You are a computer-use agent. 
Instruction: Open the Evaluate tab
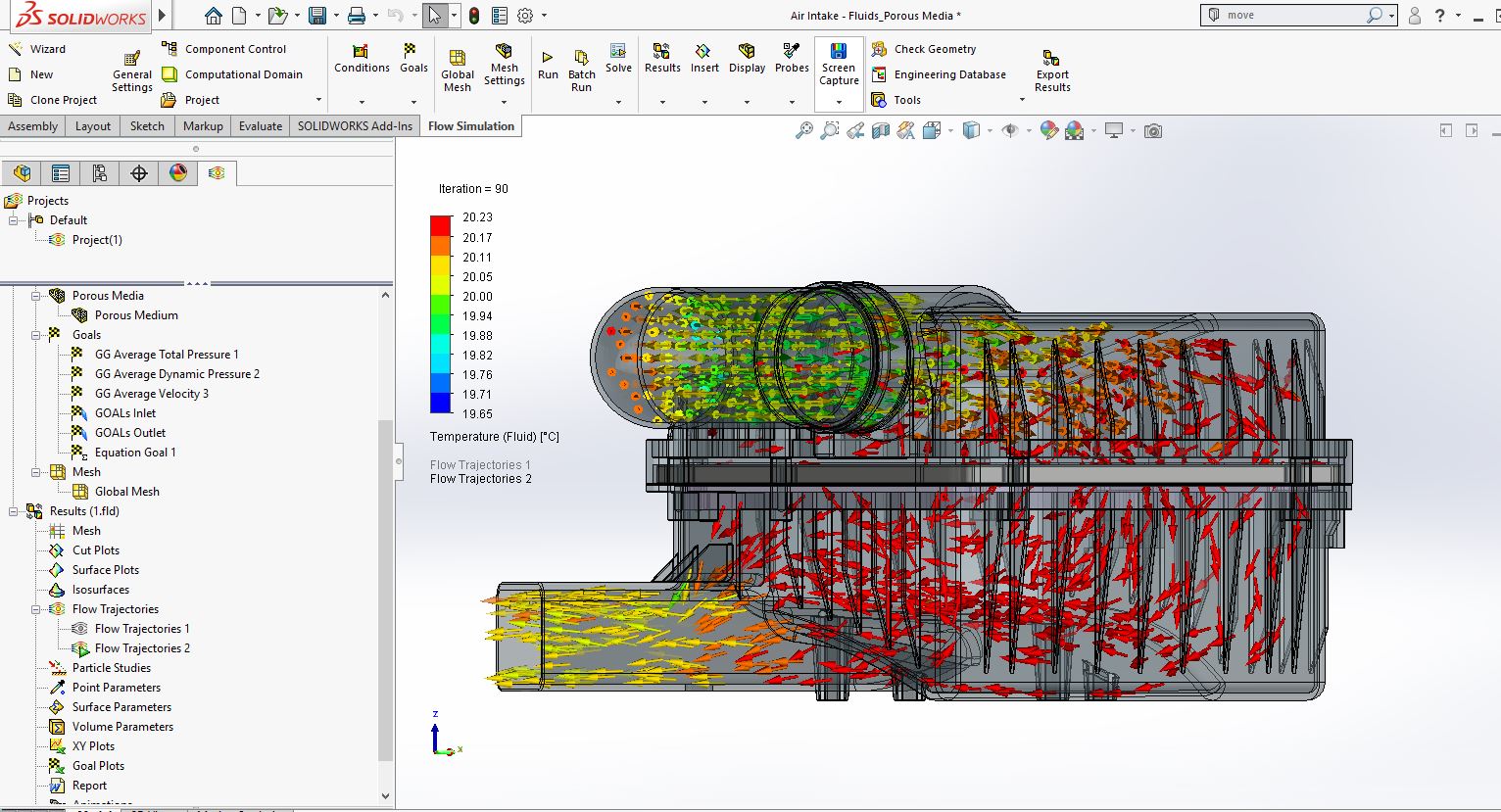(x=261, y=126)
